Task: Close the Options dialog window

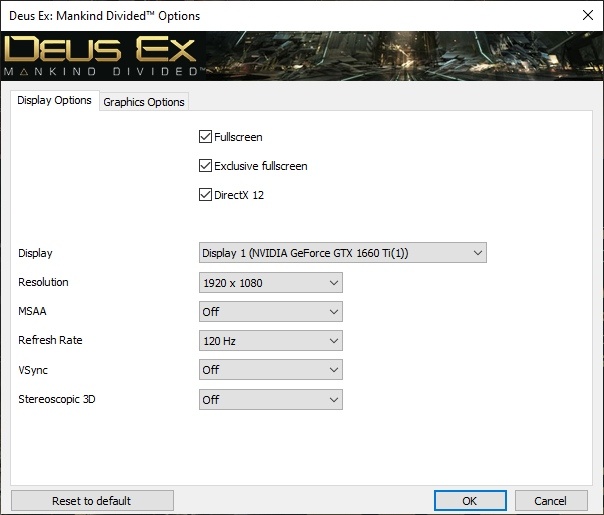Action: [x=588, y=15]
